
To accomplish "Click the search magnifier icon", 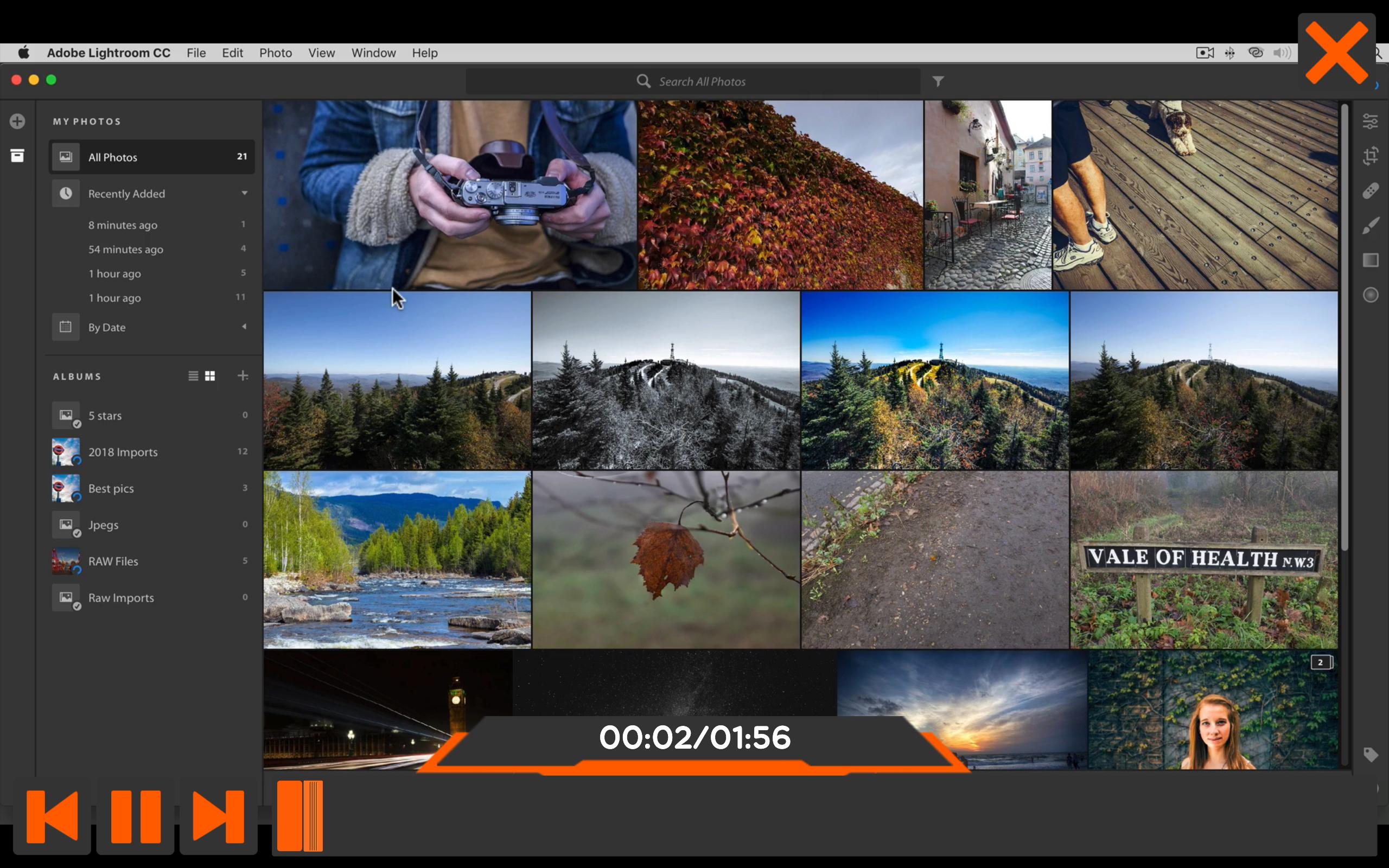I will pos(643,81).
